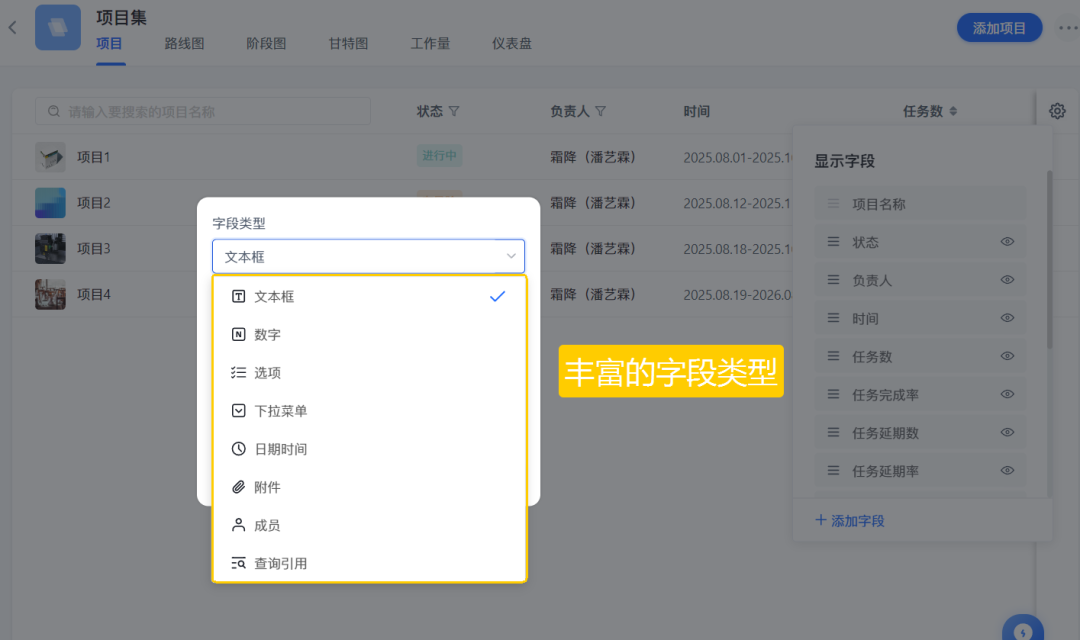Click the back arrow next to 项目集
The width and height of the screenshot is (1080, 640).
click(13, 28)
